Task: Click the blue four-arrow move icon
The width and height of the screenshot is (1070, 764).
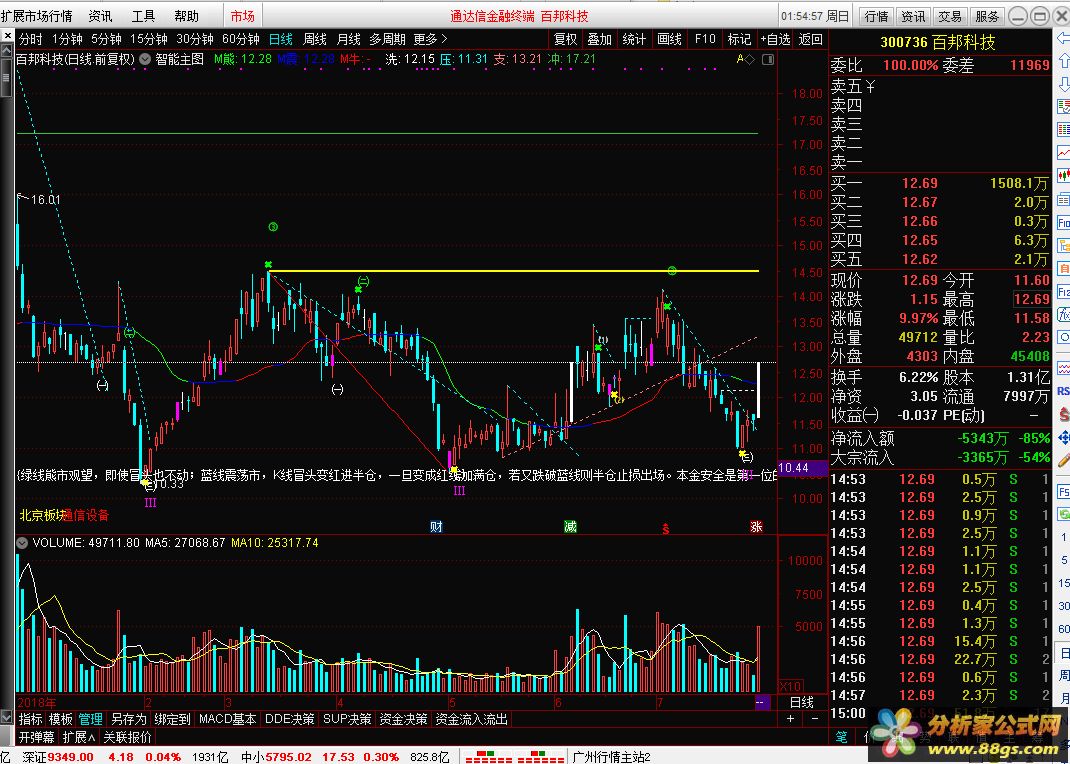Action: [x=1063, y=437]
